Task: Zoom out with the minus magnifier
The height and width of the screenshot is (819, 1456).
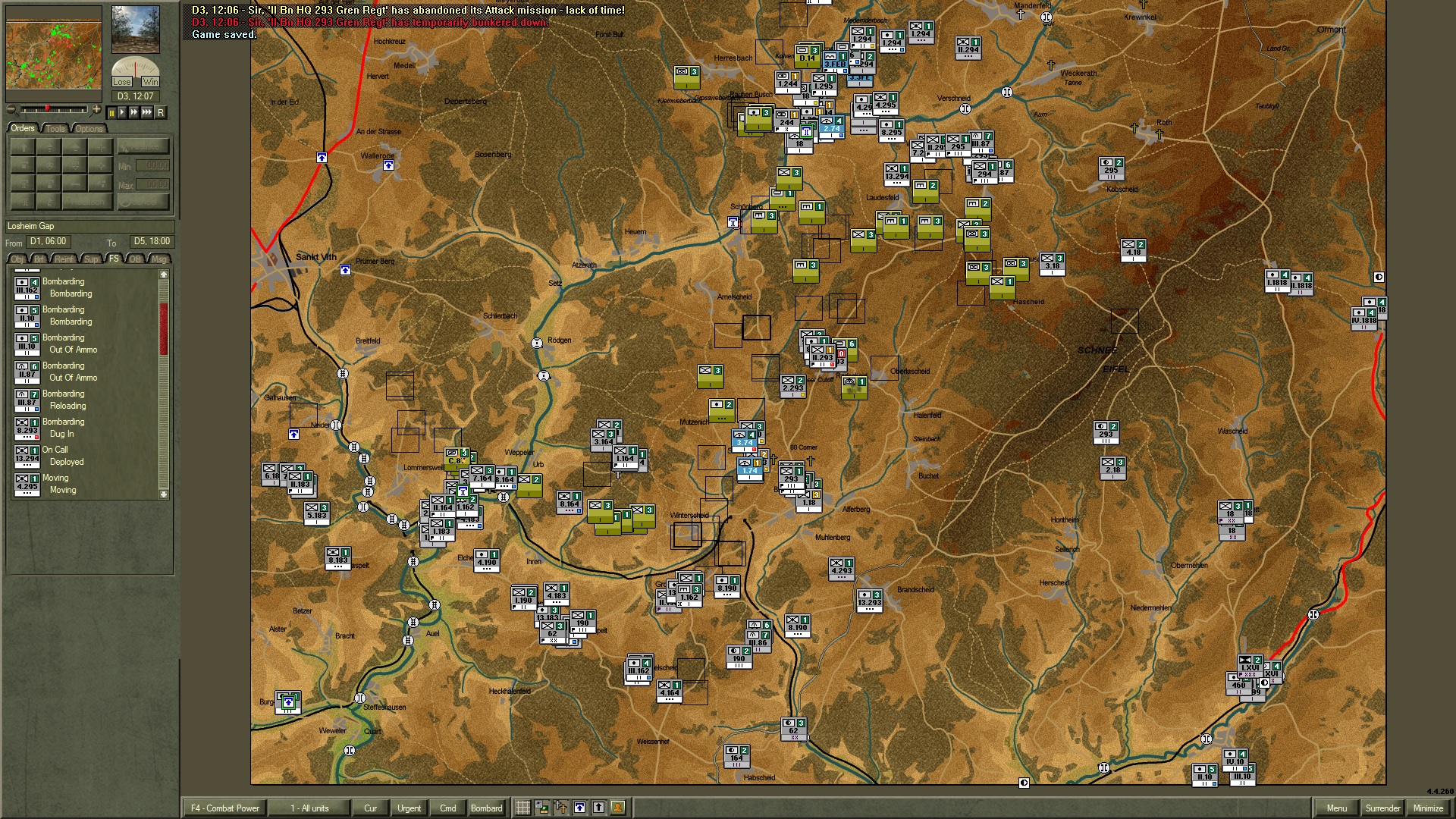Action: click(11, 110)
